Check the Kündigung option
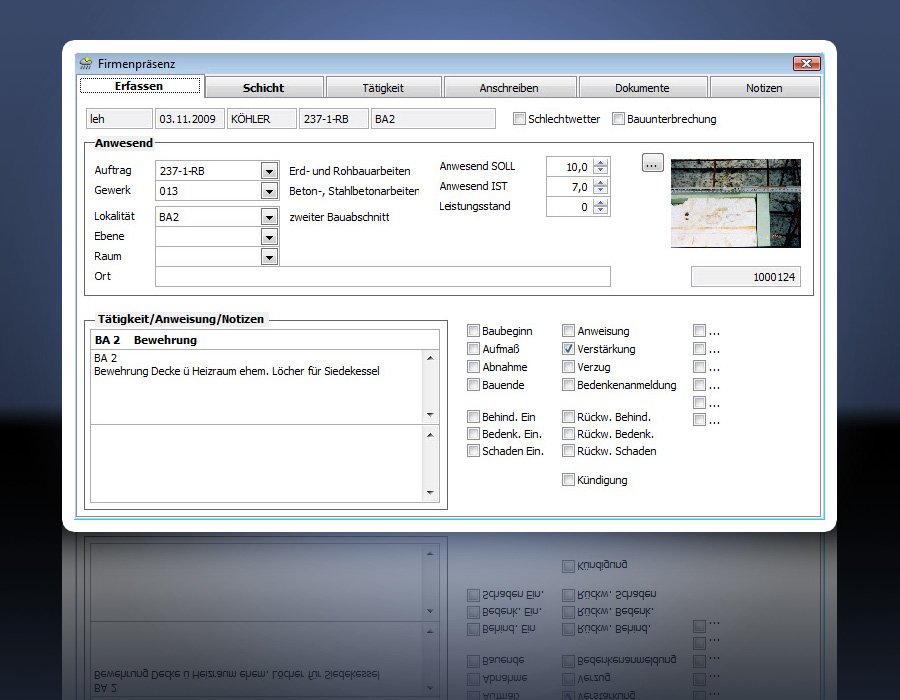Screen dimensions: 900x700 coord(568,480)
